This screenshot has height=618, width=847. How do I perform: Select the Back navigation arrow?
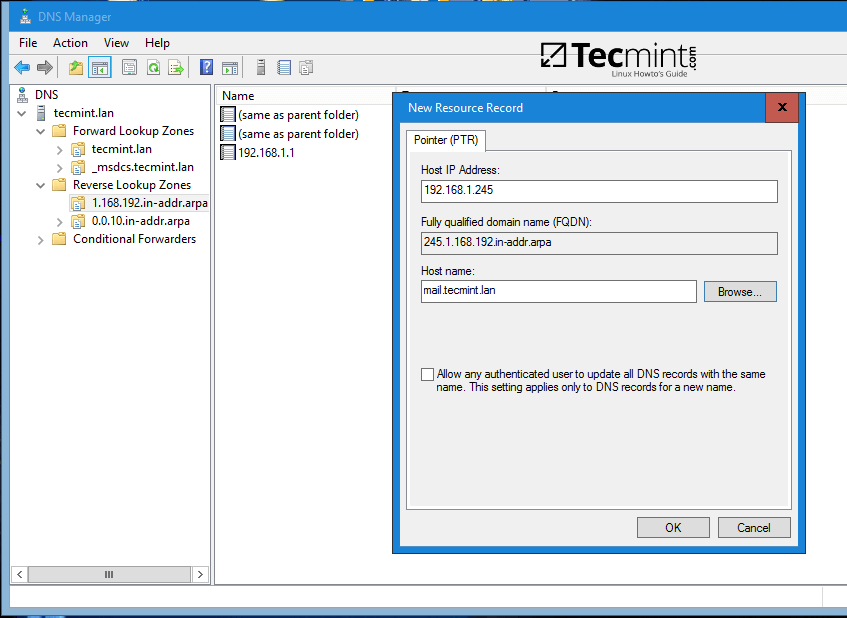tap(22, 67)
